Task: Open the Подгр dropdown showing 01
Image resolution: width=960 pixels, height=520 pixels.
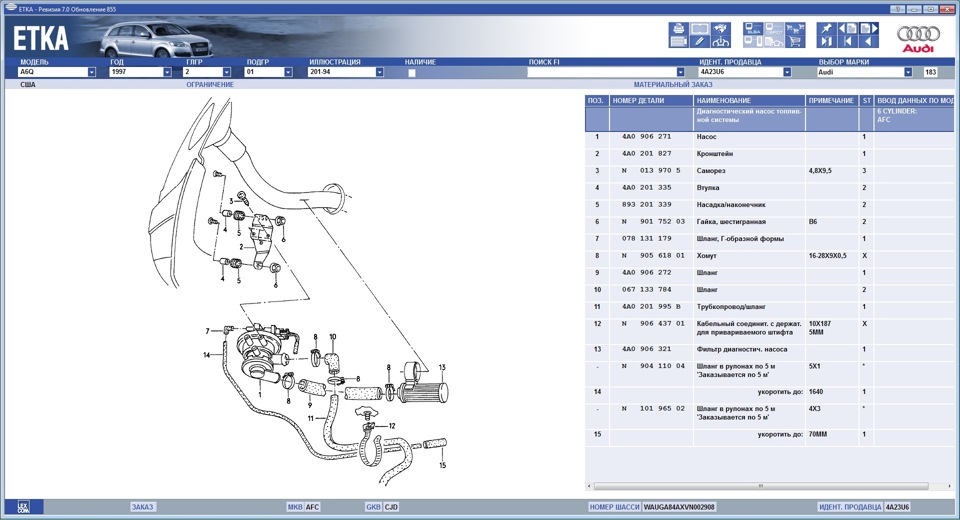Action: (288, 72)
